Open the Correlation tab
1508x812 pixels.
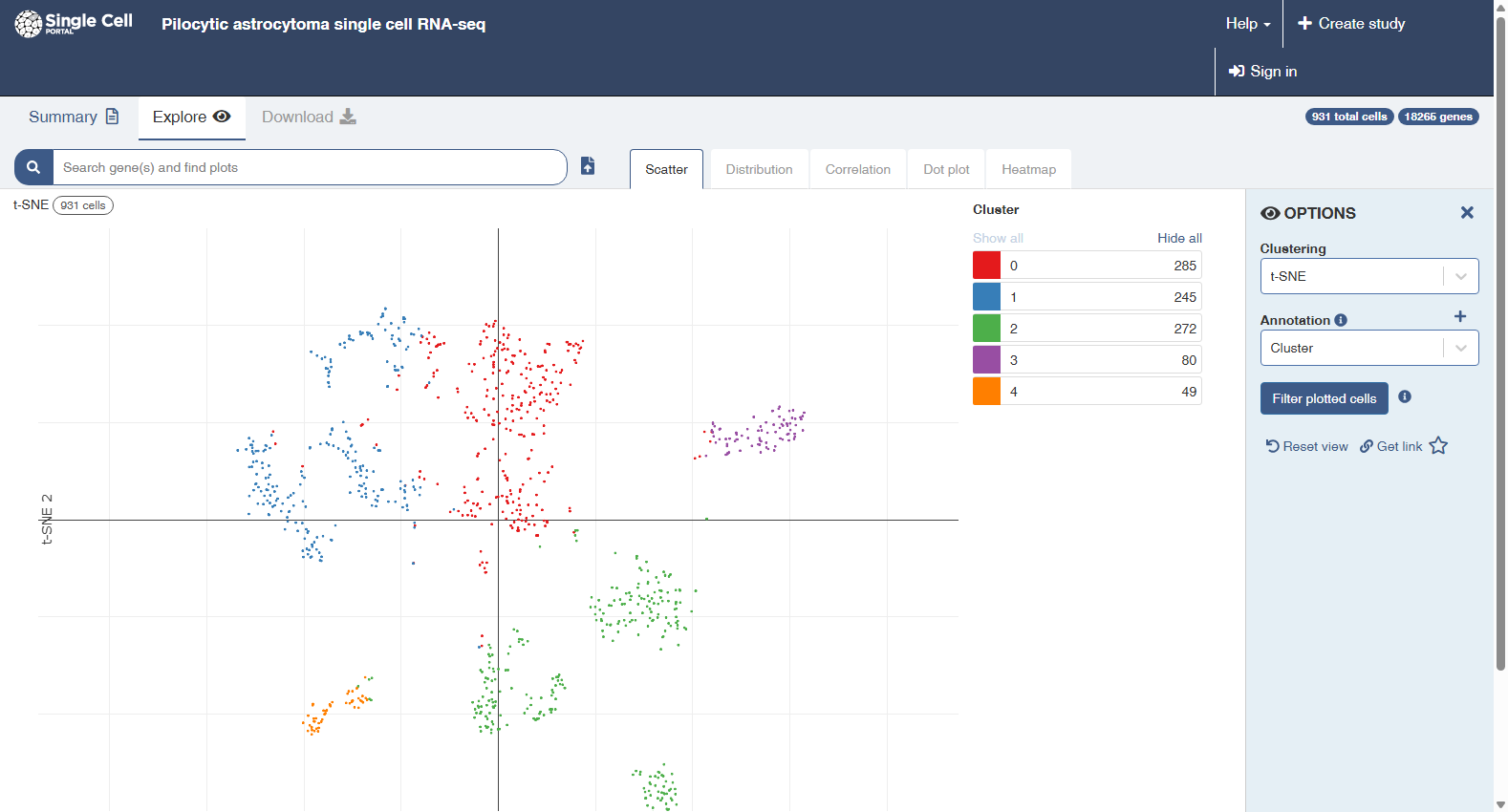point(857,169)
